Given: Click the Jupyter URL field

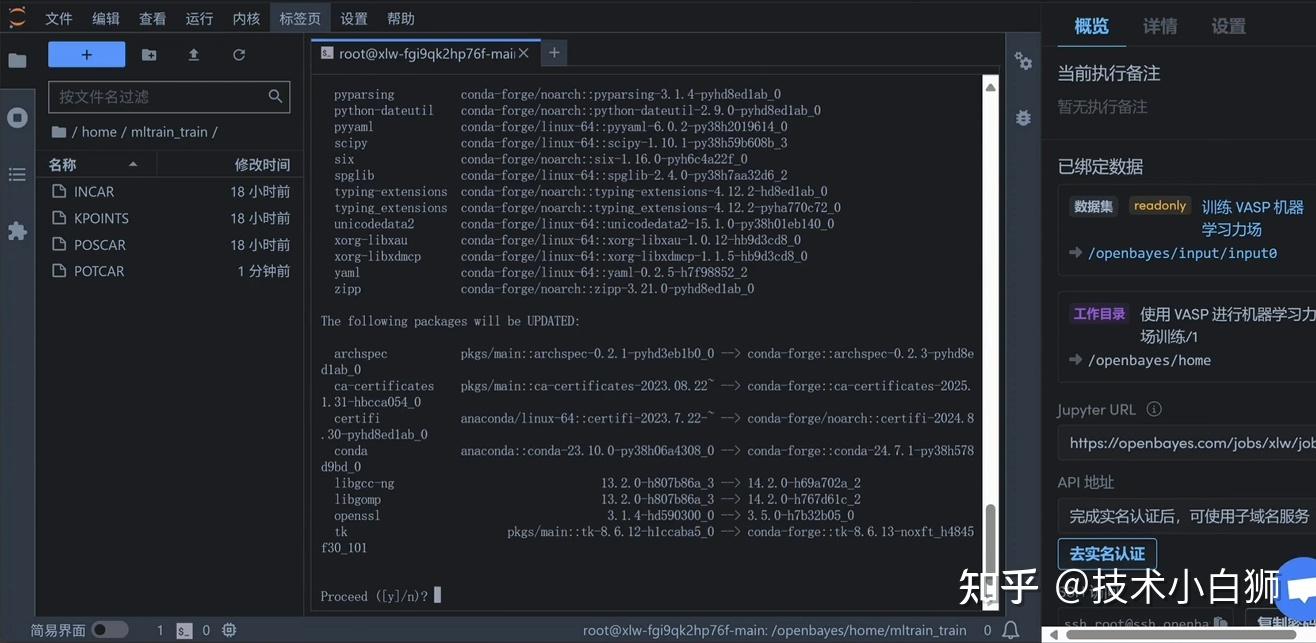Looking at the screenshot, I should pos(1187,442).
